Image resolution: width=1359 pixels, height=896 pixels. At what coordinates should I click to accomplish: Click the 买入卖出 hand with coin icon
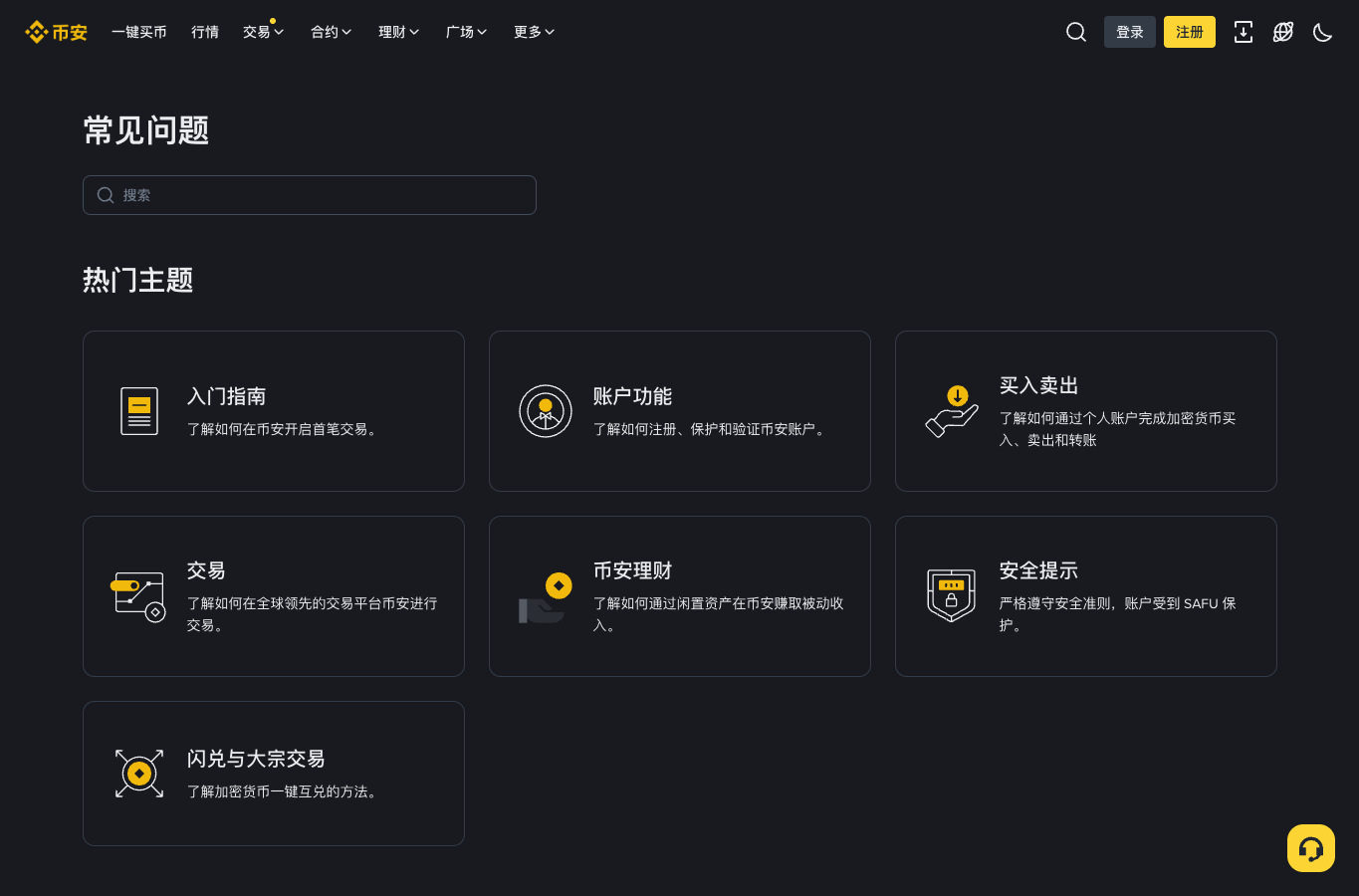[x=952, y=411]
